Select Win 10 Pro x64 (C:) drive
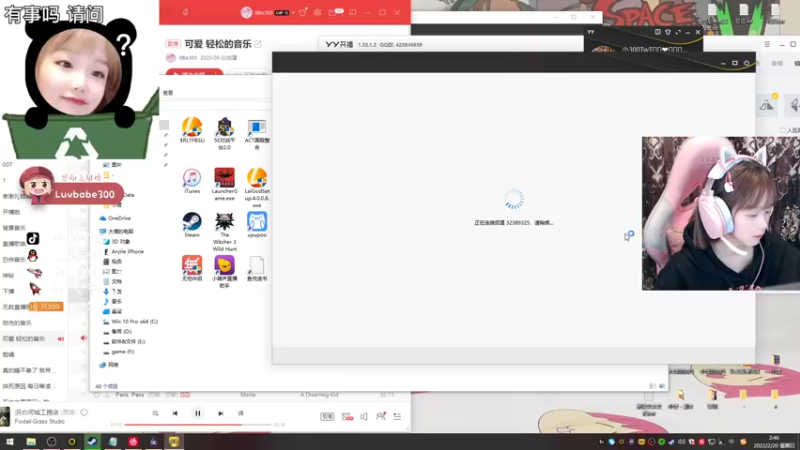800x450 pixels. pyautogui.click(x=131, y=321)
